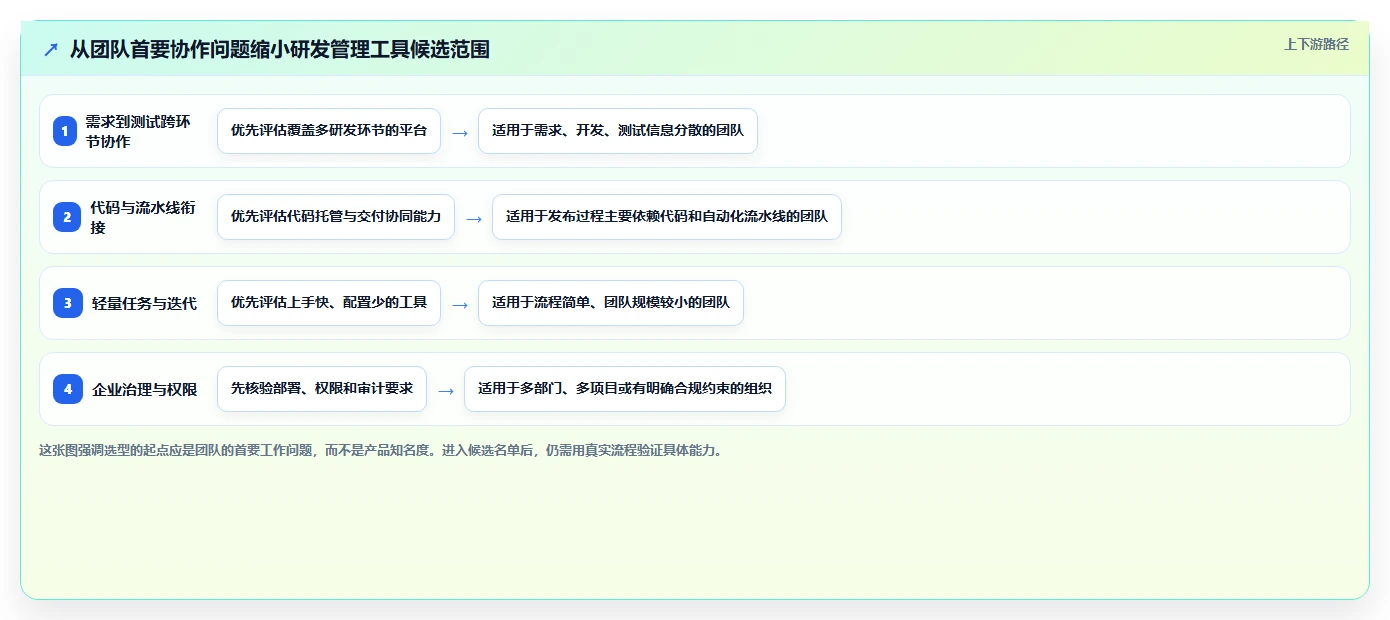The width and height of the screenshot is (1390, 620).
Task: Click the number 2 step badge
Action: tap(68, 217)
